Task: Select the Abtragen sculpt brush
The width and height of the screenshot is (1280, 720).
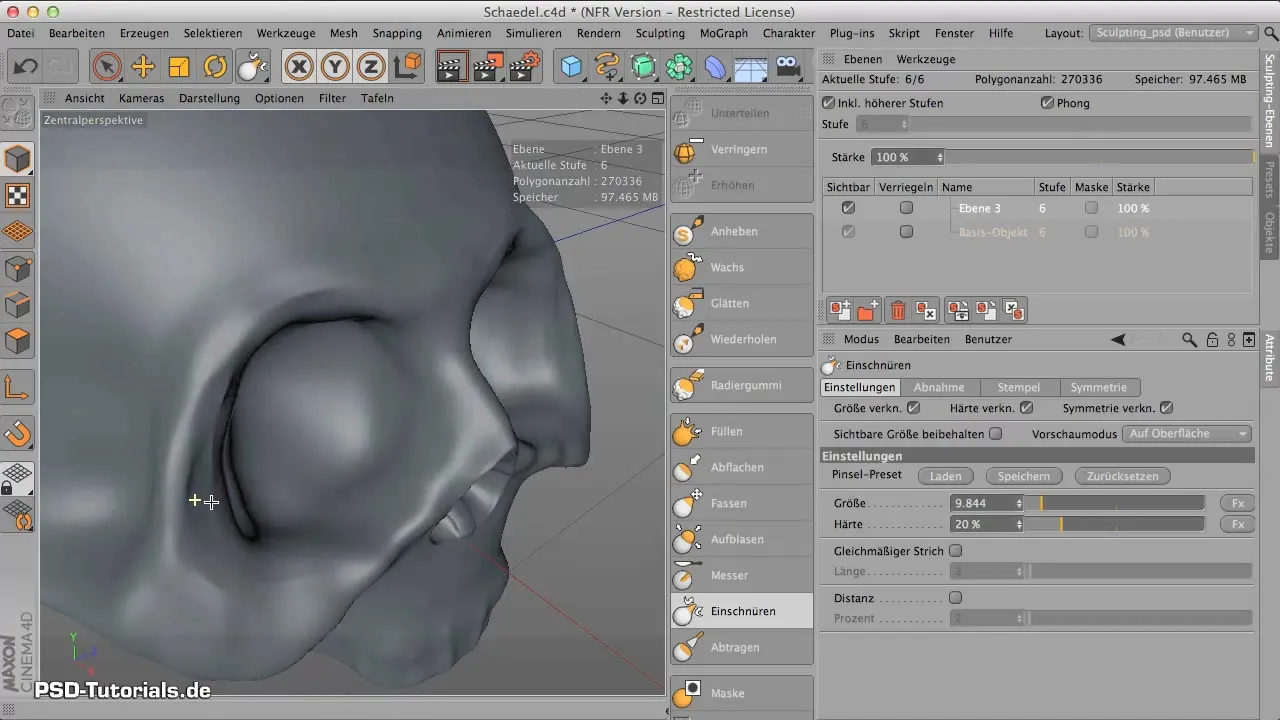Action: pos(741,647)
